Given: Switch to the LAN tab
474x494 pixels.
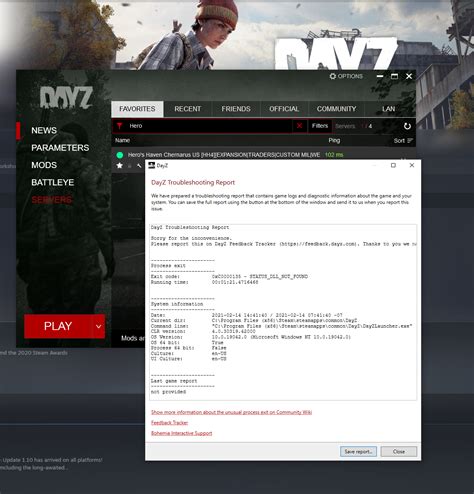Looking at the screenshot, I should [x=389, y=109].
